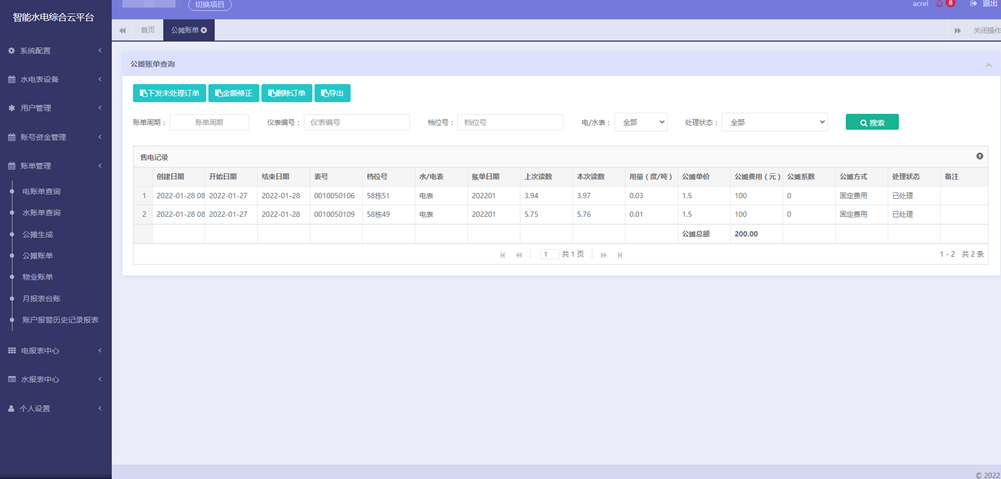Click the 处理状态 column header
Image resolution: width=1001 pixels, height=479 pixels.
pos(914,177)
